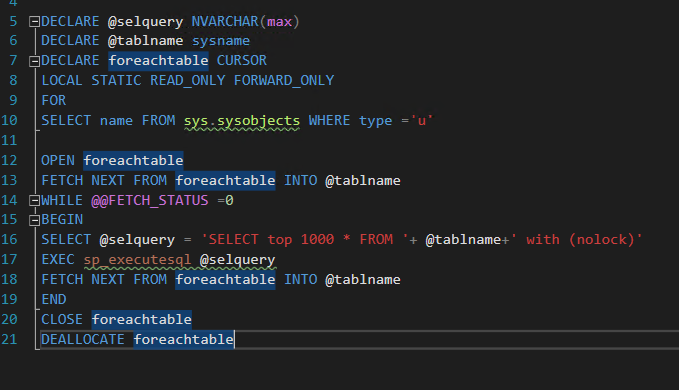This screenshot has height=390, width=679.
Task: Click foreachtable on line 20
Action: [142, 319]
